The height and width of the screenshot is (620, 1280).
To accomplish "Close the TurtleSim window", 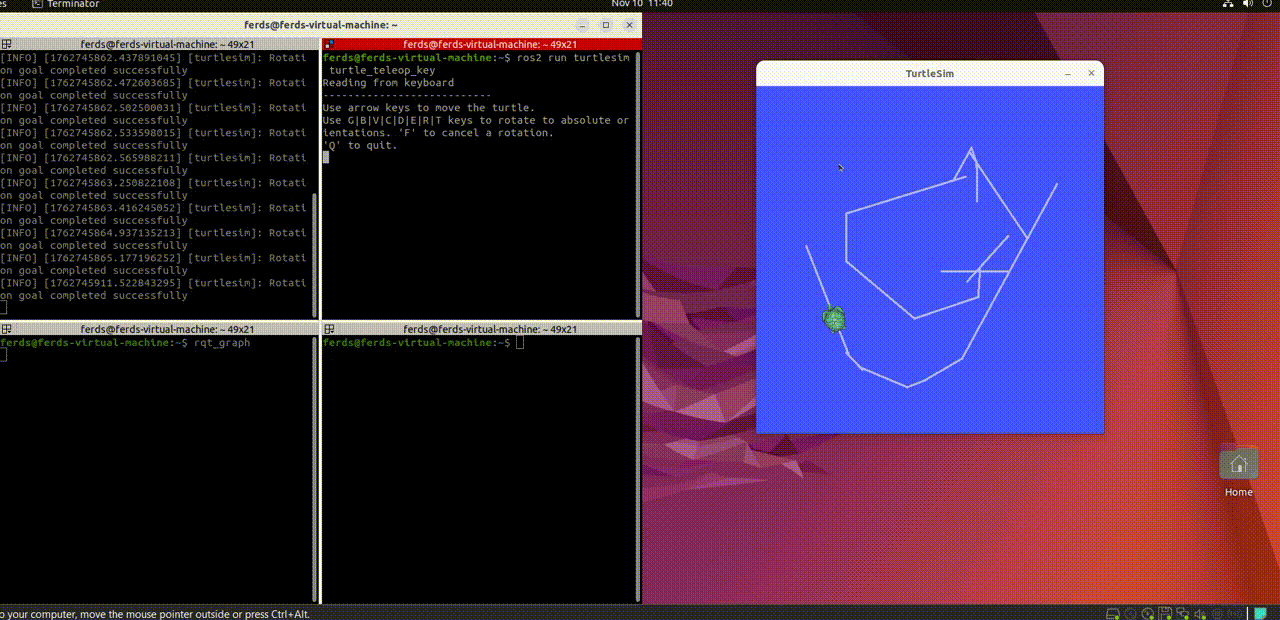I will (1091, 73).
